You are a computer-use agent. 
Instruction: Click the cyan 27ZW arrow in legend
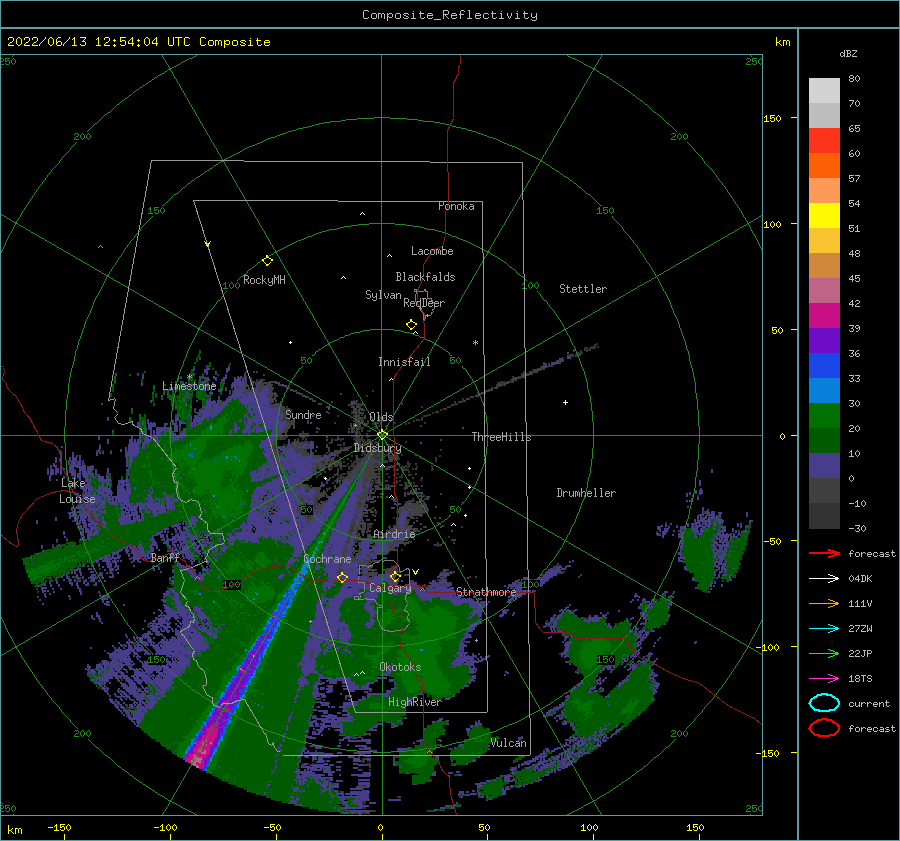click(824, 629)
